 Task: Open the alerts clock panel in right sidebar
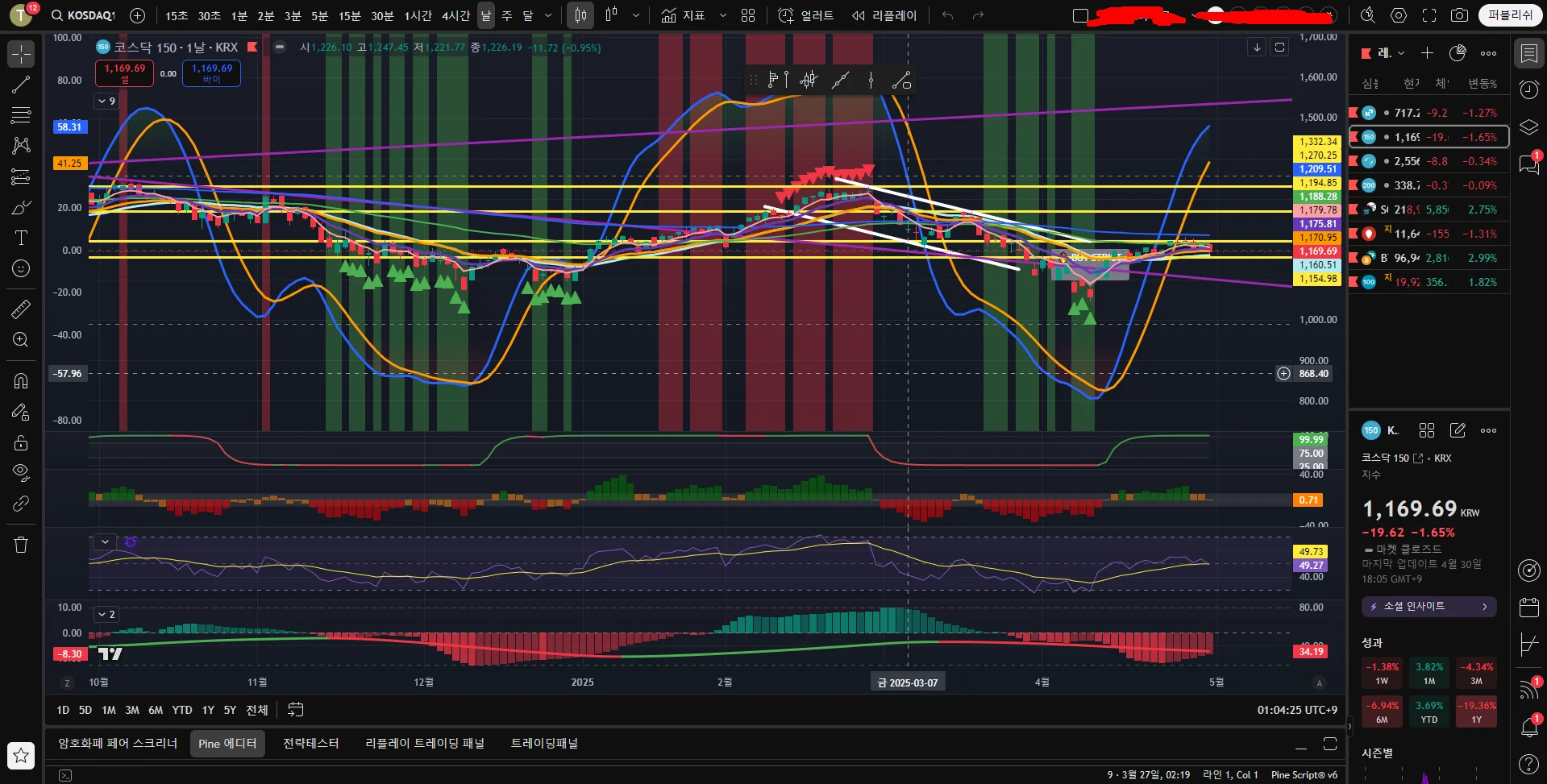pos(1529,89)
